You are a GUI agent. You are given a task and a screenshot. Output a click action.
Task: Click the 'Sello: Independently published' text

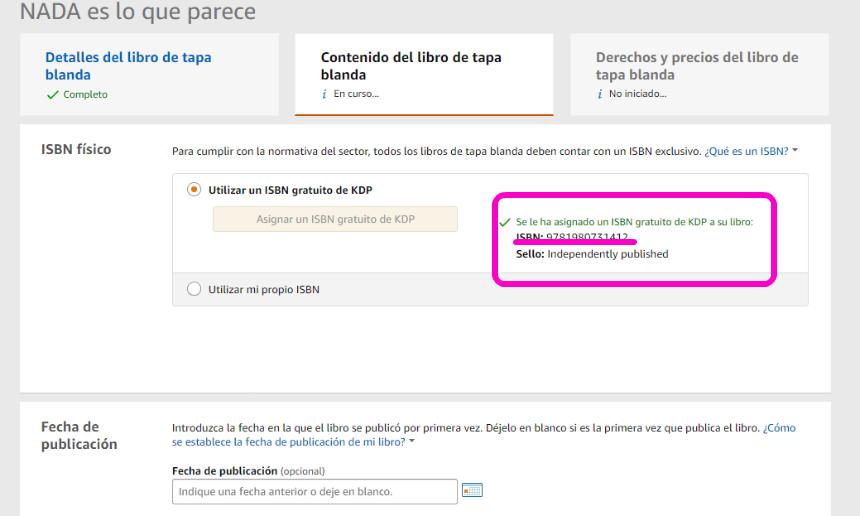[592, 254]
